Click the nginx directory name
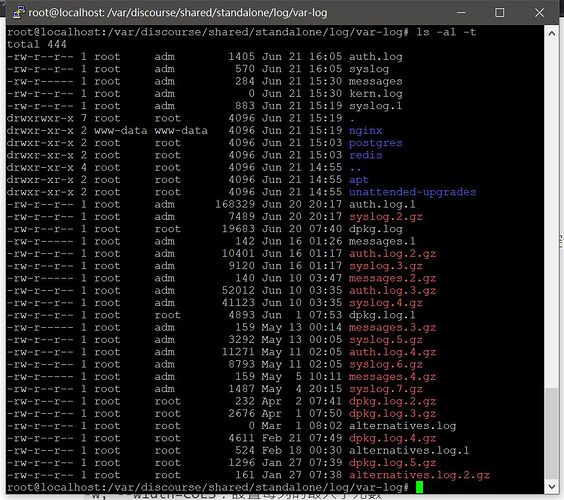The image size is (564, 500). click(365, 131)
